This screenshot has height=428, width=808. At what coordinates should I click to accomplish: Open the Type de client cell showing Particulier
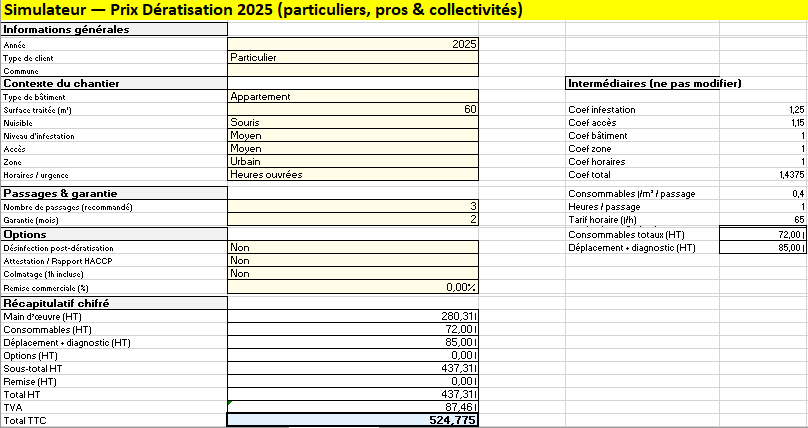point(354,57)
